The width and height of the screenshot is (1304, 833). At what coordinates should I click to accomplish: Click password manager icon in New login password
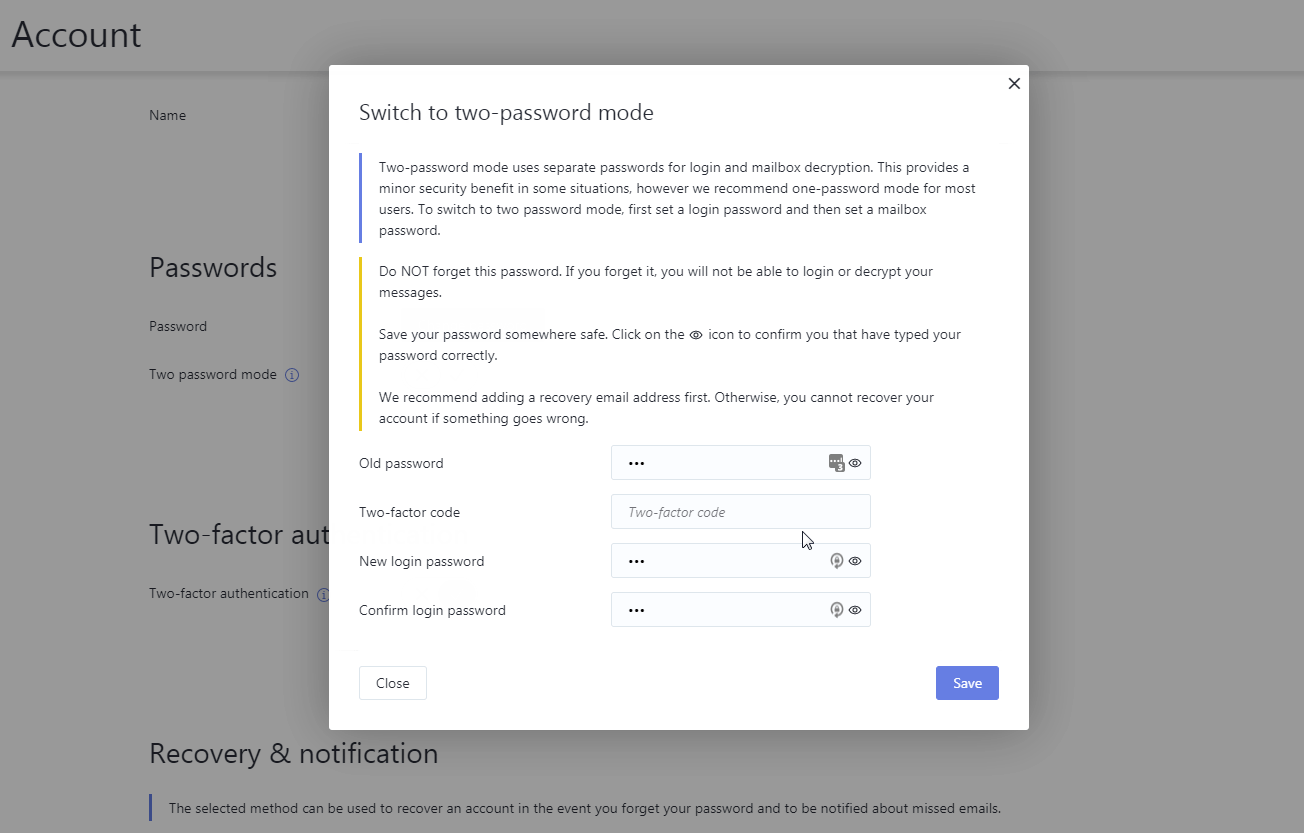pyautogui.click(x=837, y=561)
